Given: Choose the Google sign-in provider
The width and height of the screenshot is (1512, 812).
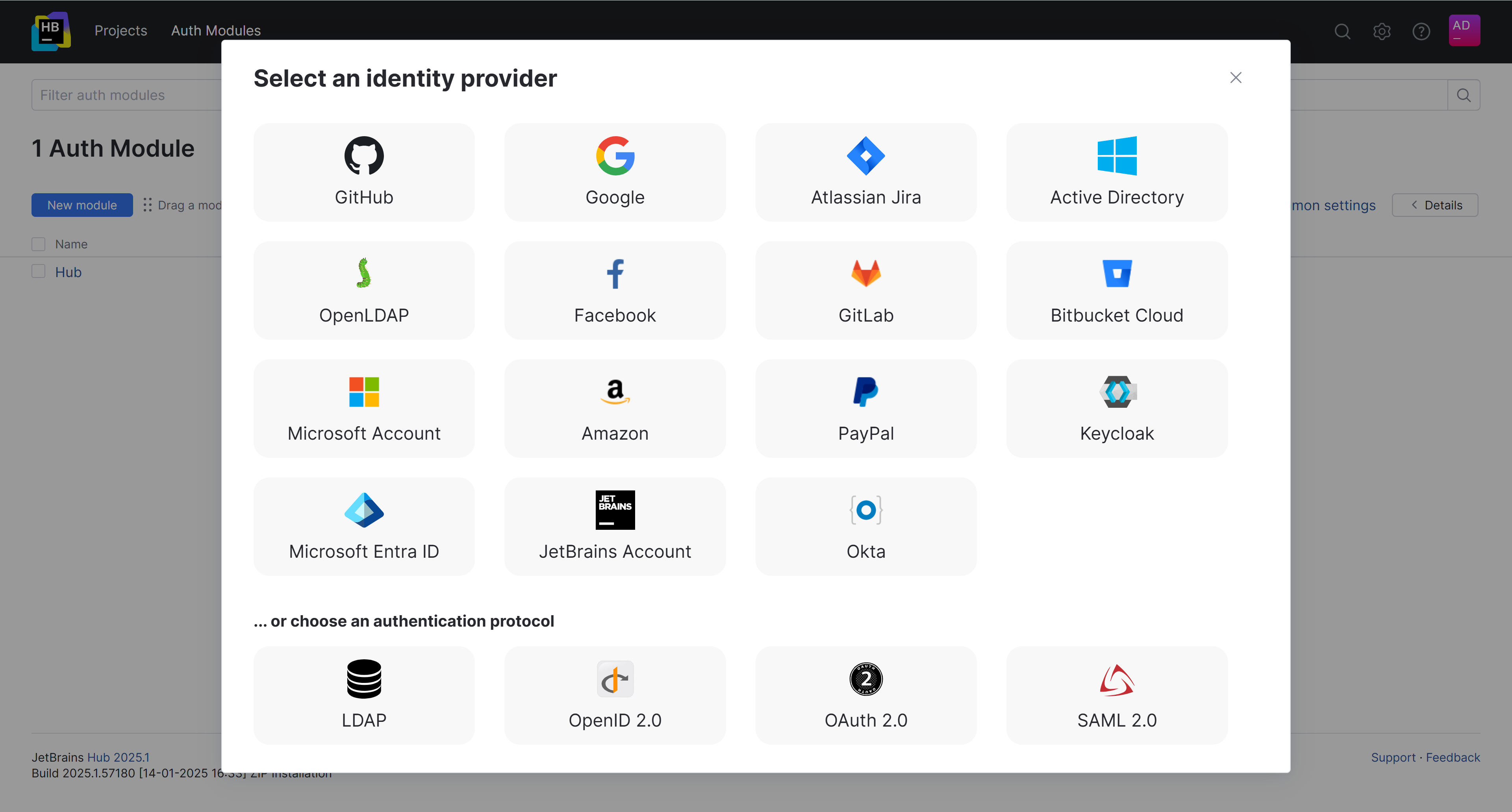Looking at the screenshot, I should point(615,172).
